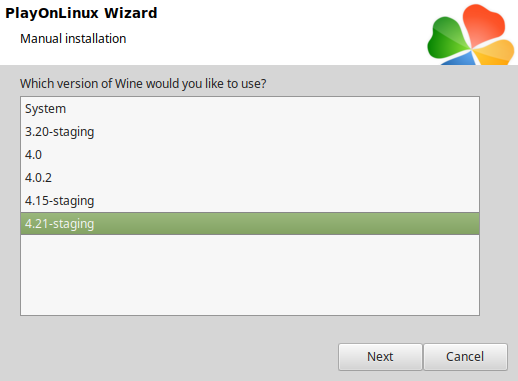518x381 pixels.
Task: Click the blue petal of the logo
Action: 460,60
